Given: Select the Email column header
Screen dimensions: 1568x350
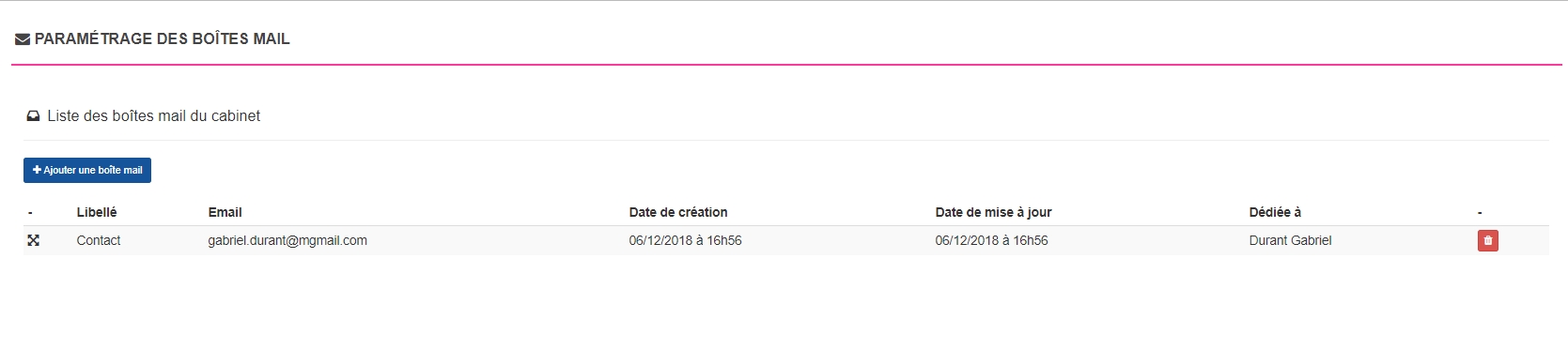Looking at the screenshot, I should (225, 212).
